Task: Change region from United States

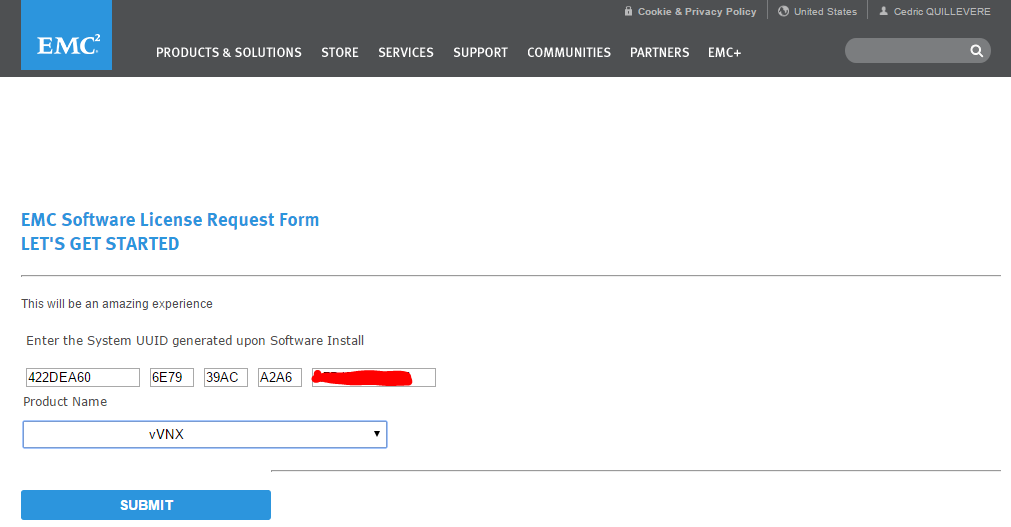Action: (825, 12)
